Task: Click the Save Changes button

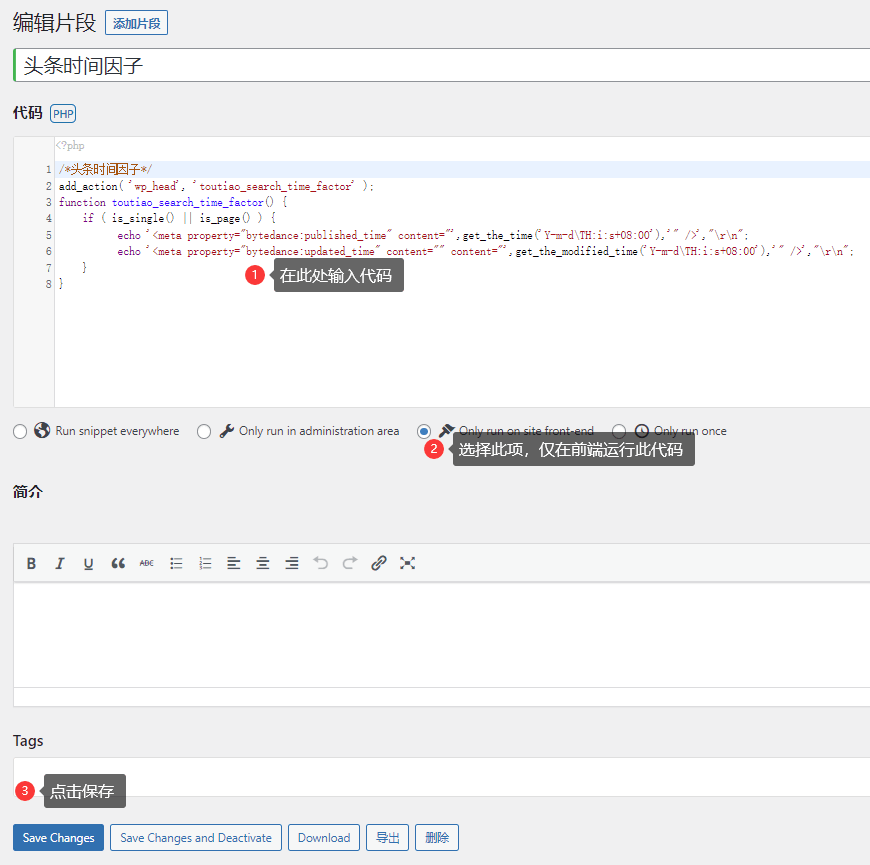Action: pyautogui.click(x=58, y=837)
